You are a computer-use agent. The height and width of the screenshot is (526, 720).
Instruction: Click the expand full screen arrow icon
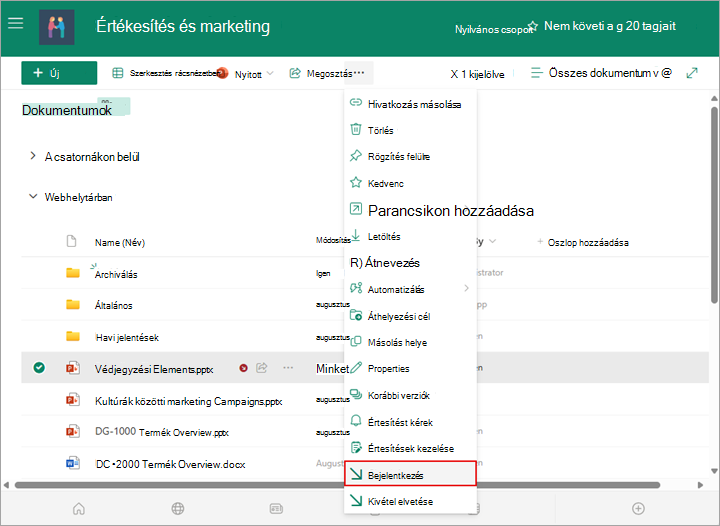click(x=692, y=73)
